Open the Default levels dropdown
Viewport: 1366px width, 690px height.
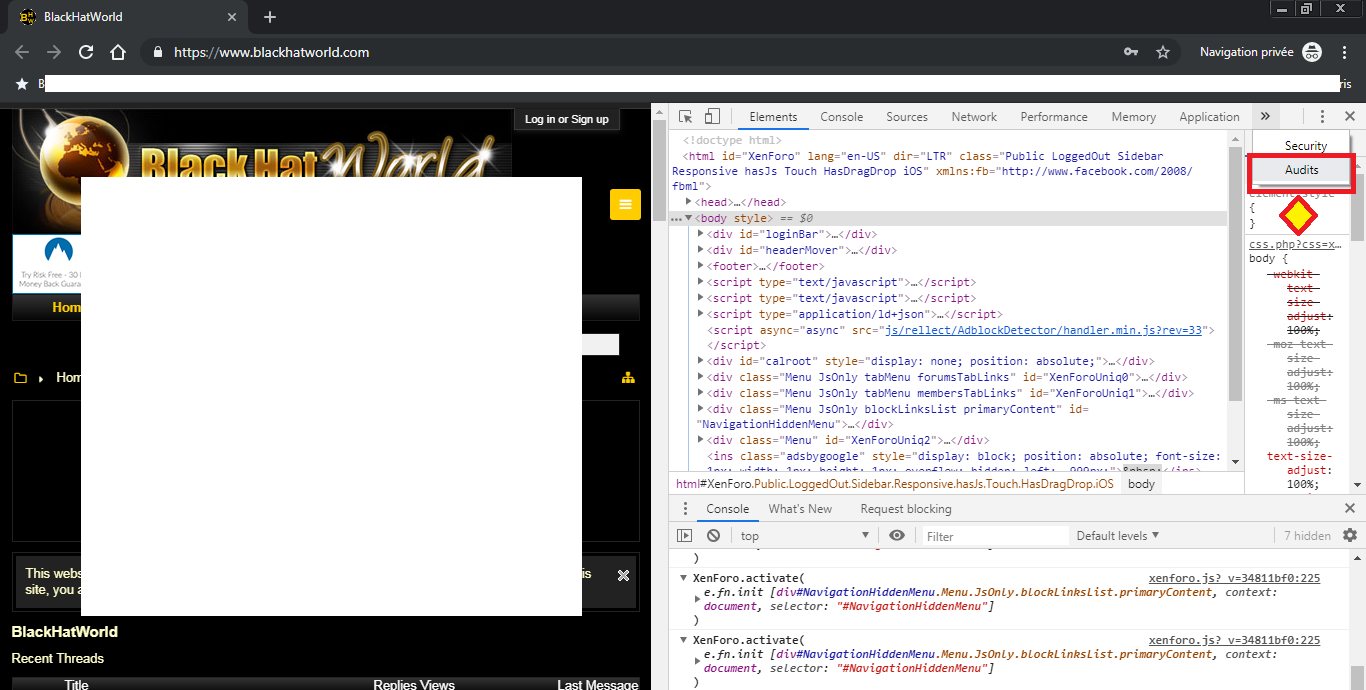coord(1118,536)
